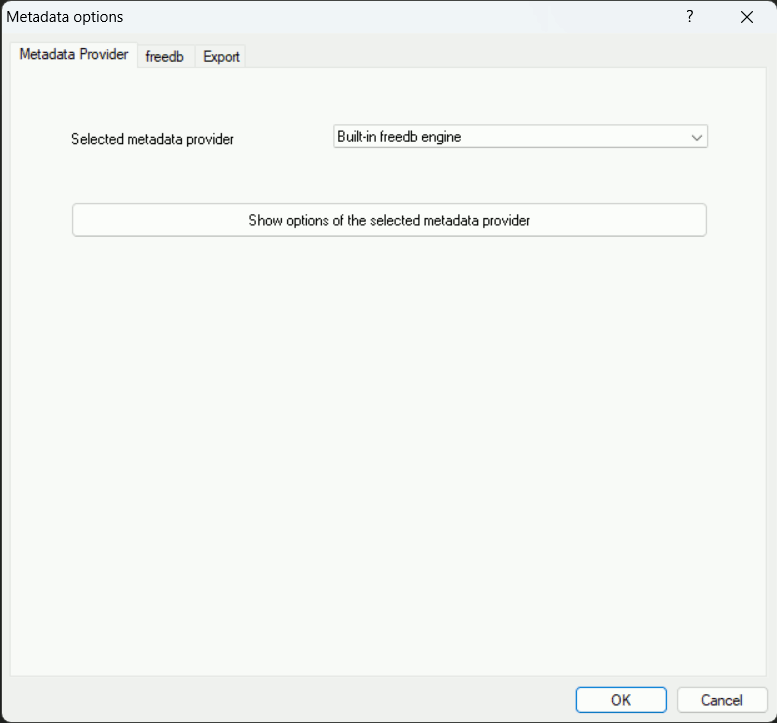Show options of the selected metadata provider
The width and height of the screenshot is (777, 723).
point(389,220)
